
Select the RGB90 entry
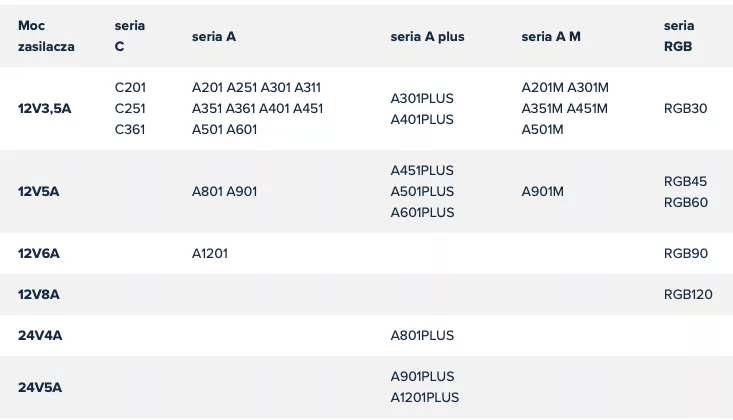[686, 253]
